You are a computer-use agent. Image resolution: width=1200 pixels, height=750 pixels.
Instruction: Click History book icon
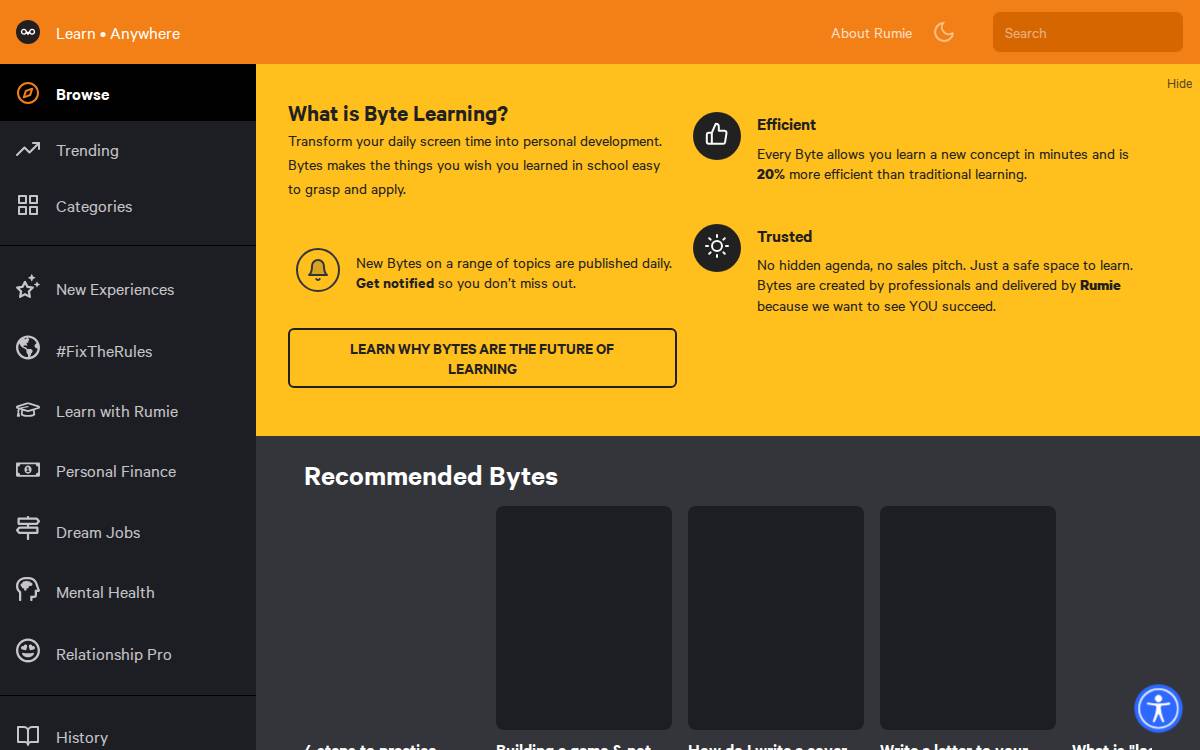point(28,736)
